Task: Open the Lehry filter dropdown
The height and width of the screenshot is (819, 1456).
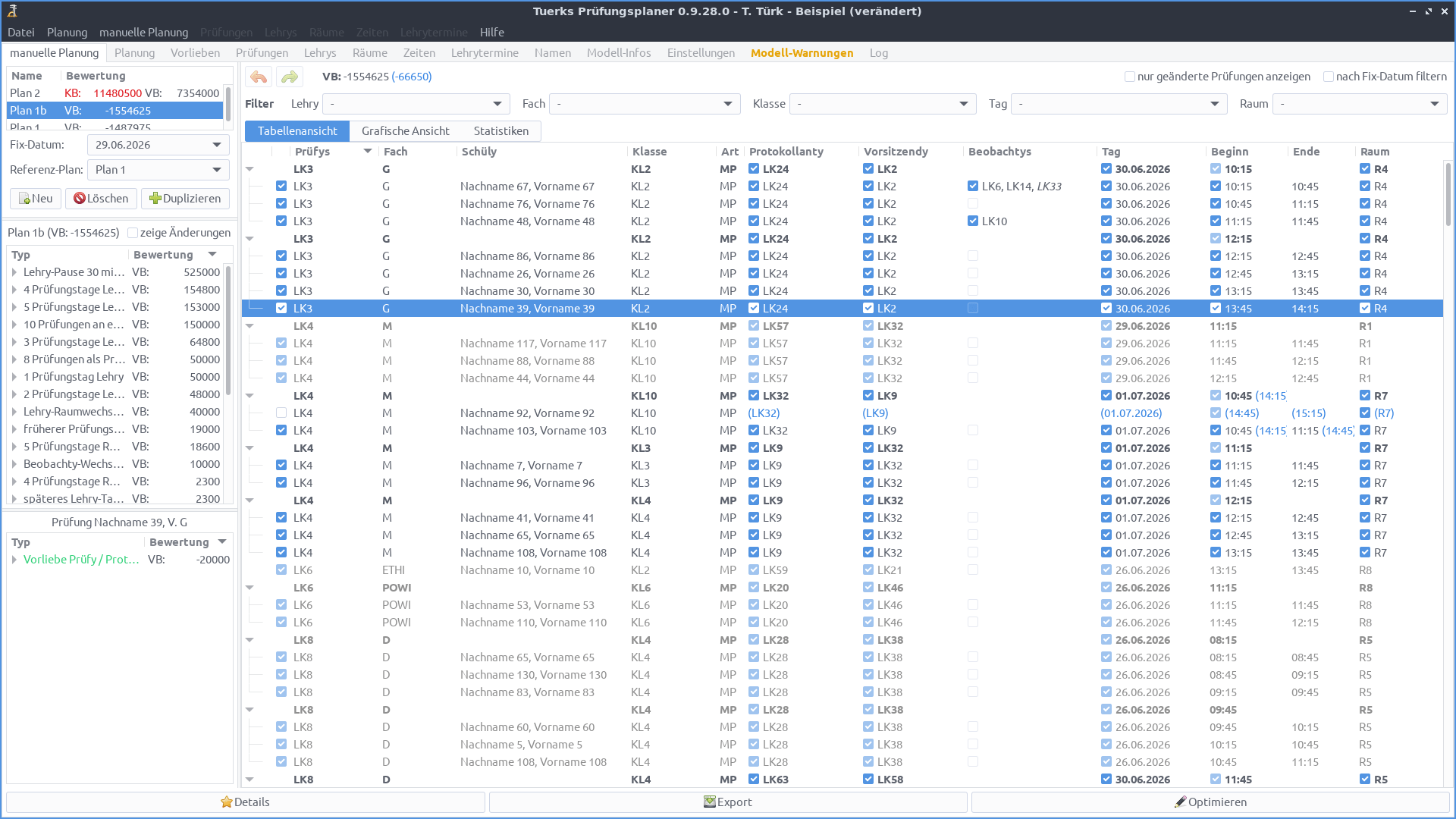Action: click(x=416, y=104)
